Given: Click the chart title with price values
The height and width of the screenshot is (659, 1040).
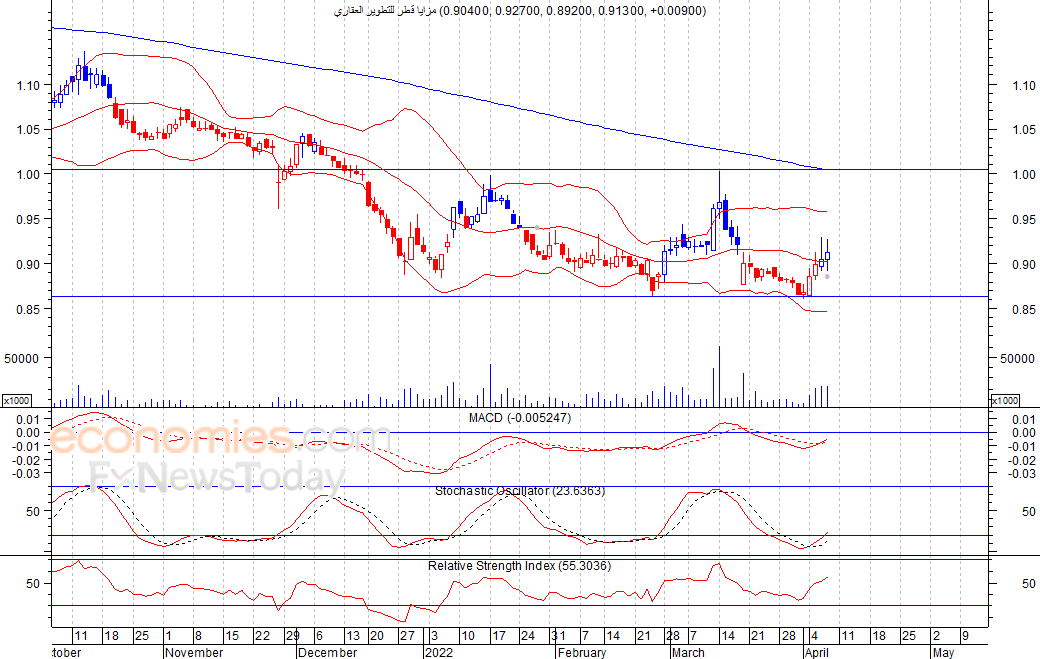Looking at the screenshot, I should click(x=519, y=11).
